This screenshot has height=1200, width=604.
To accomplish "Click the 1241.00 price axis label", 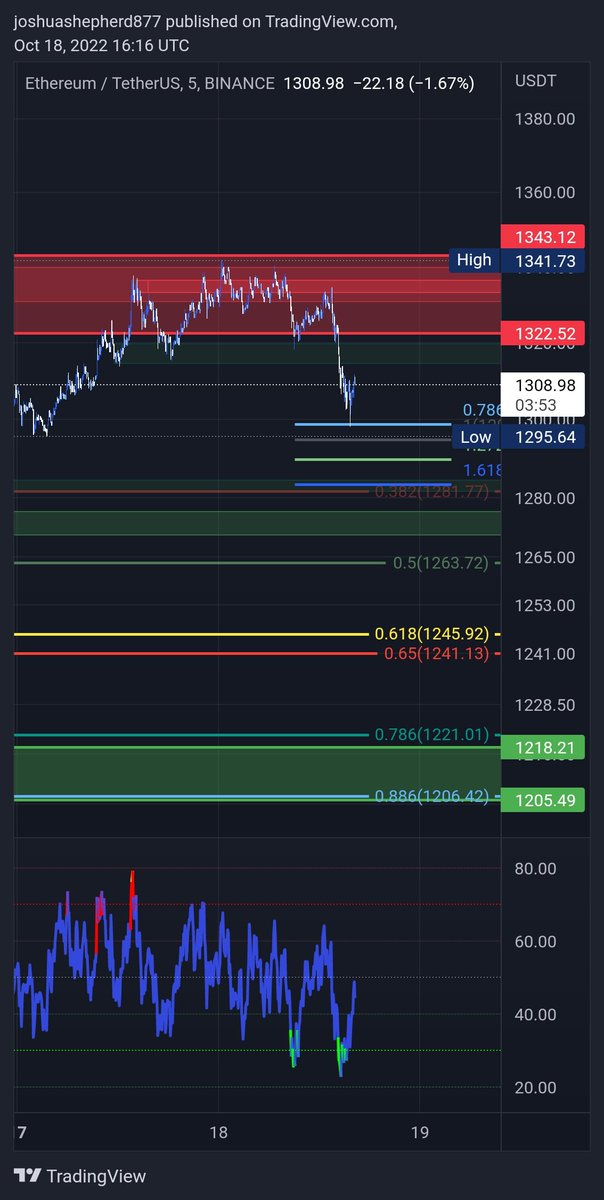I will tap(544, 653).
